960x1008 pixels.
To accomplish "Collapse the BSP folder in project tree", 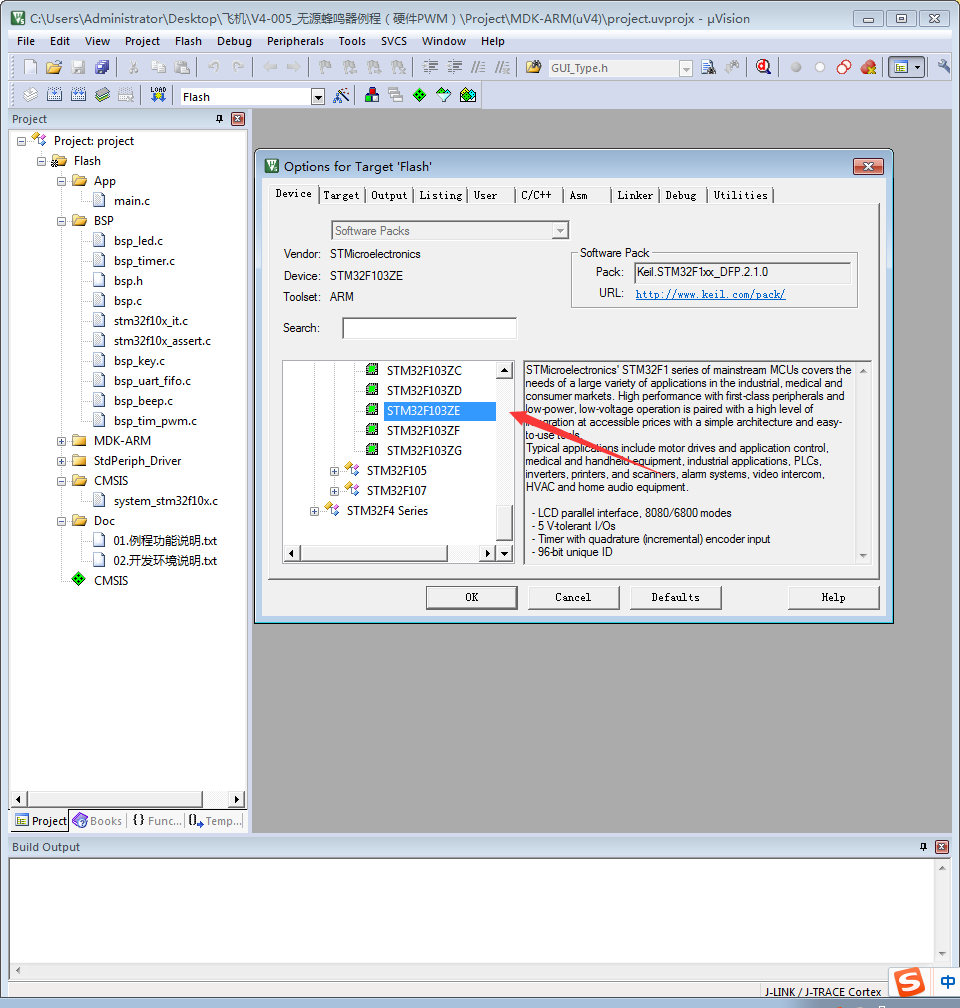I will (x=61, y=221).
